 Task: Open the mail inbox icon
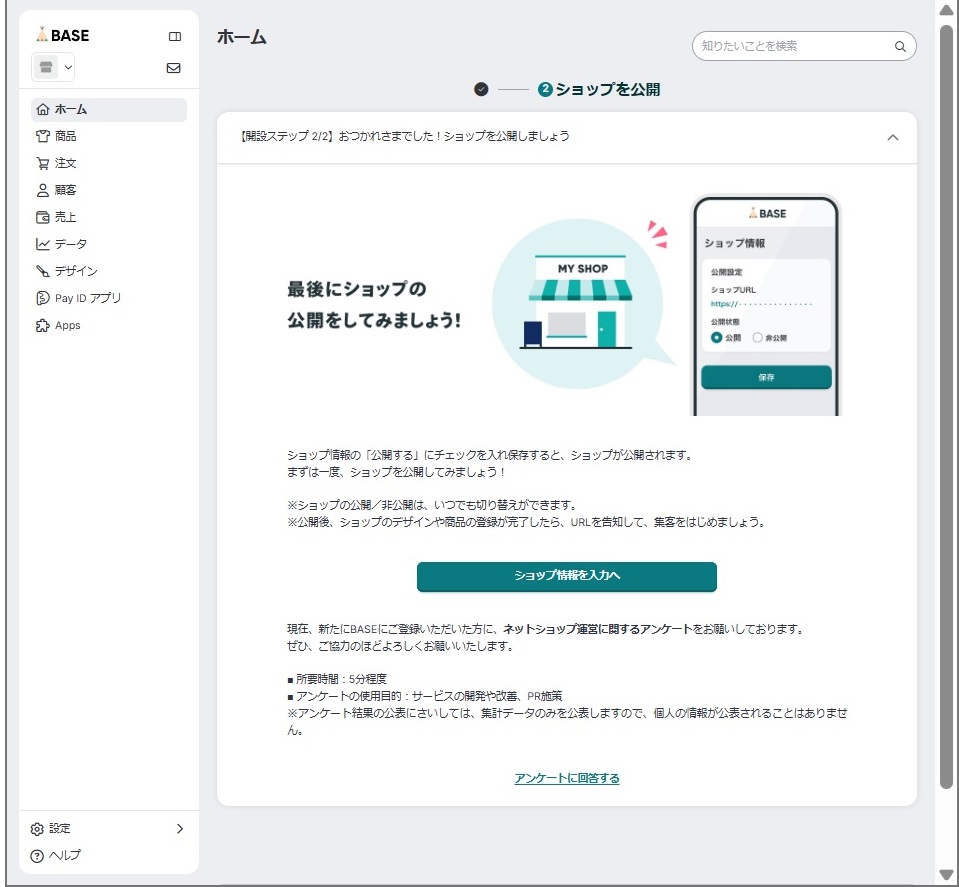pyautogui.click(x=174, y=68)
